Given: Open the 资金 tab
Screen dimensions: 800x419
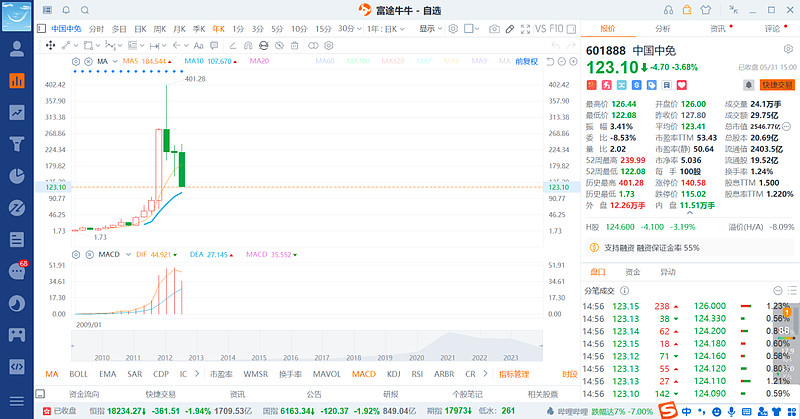Looking at the screenshot, I should click(633, 272).
